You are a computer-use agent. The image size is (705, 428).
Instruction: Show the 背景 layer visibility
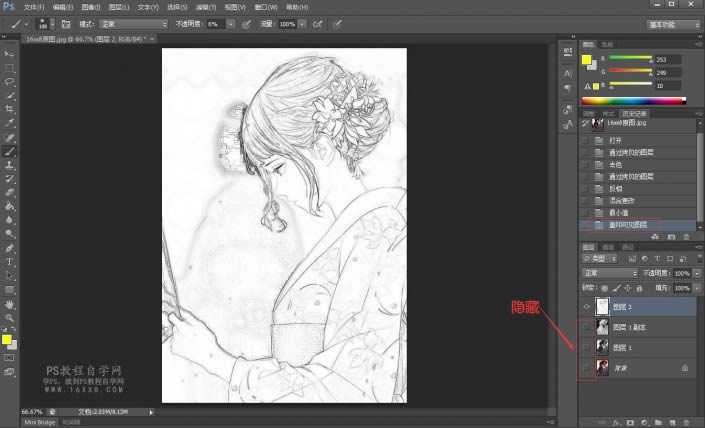coord(586,368)
